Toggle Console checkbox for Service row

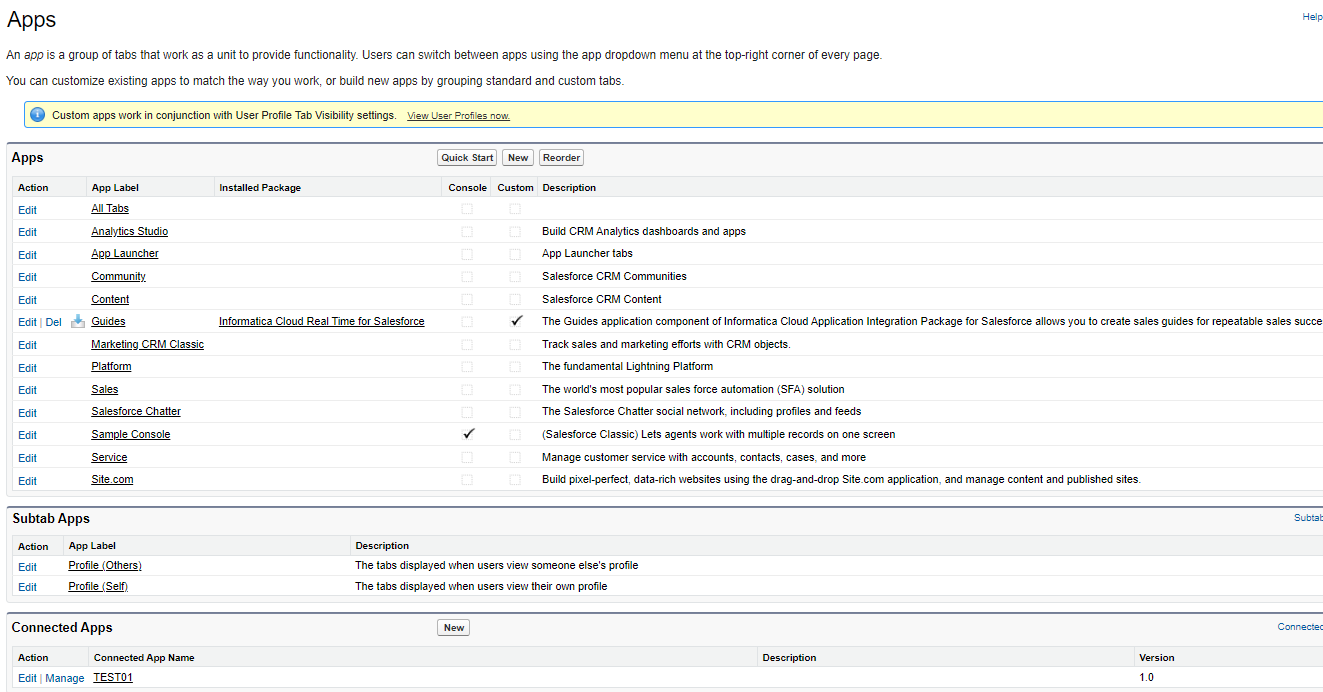[x=467, y=457]
